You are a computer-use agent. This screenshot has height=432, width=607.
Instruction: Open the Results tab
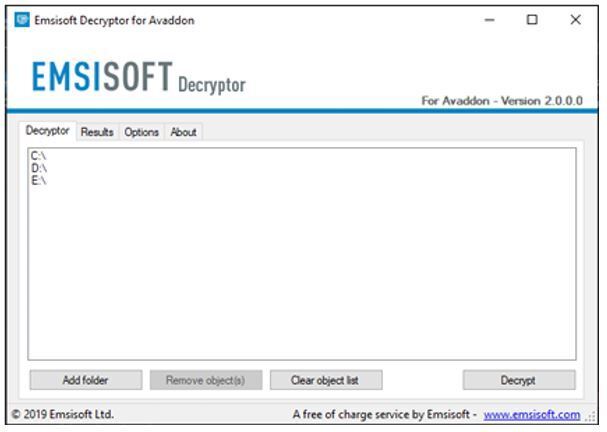(x=97, y=132)
